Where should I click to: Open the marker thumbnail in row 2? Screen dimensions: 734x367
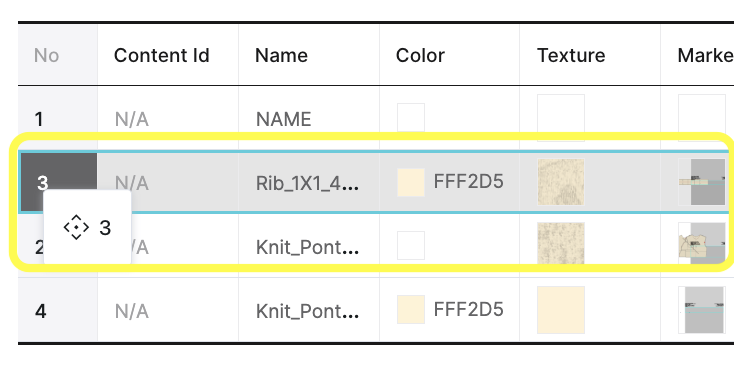(x=702, y=243)
